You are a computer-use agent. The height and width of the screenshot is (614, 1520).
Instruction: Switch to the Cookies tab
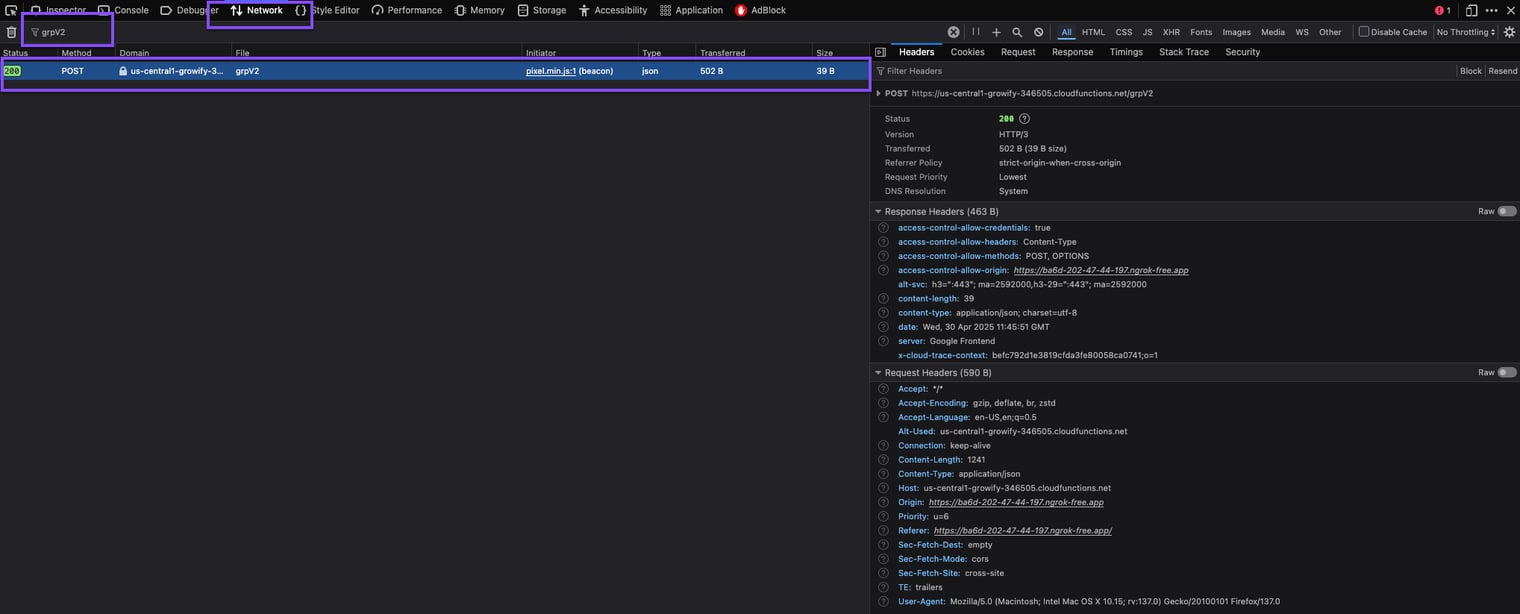coord(967,52)
